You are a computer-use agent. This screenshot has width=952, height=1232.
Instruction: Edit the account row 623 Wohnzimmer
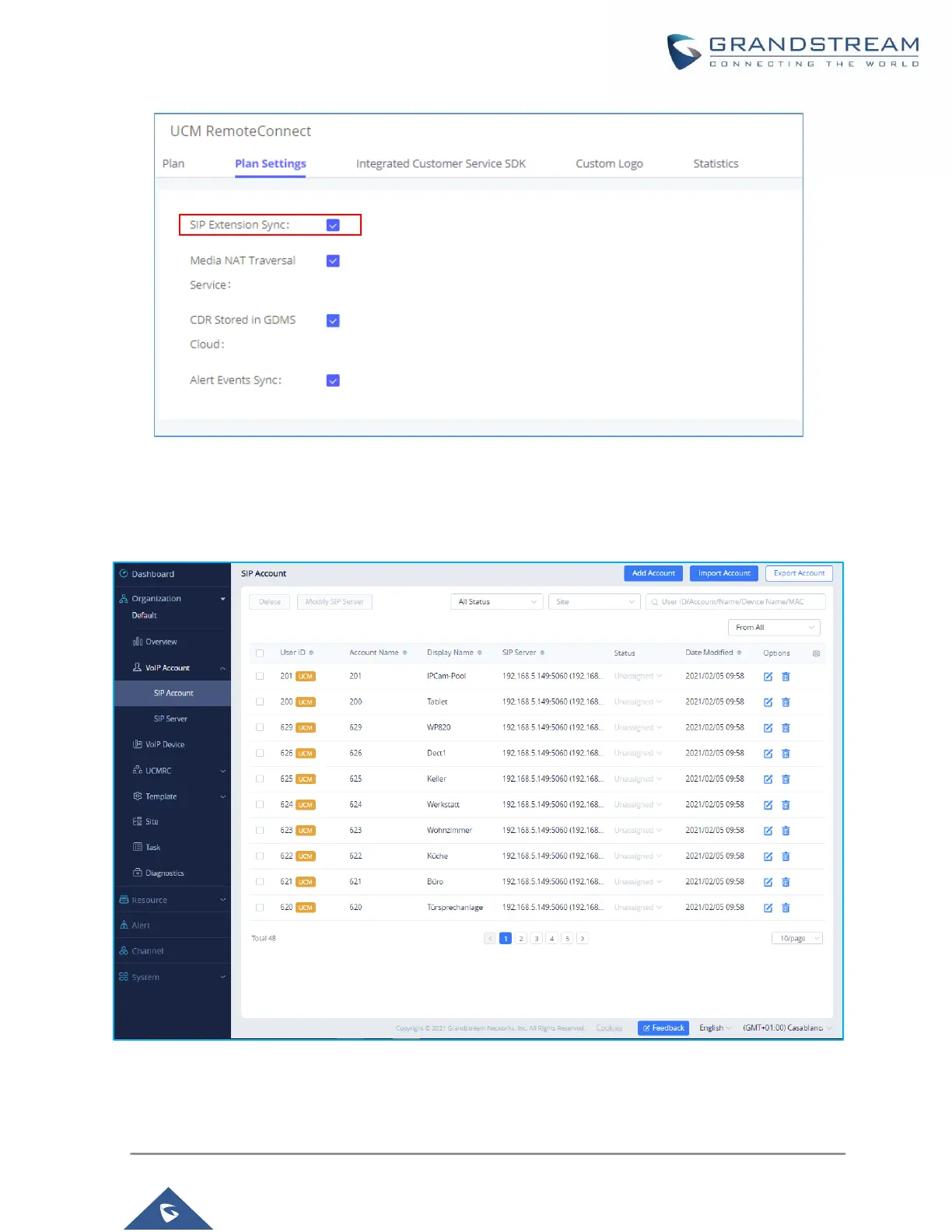click(768, 831)
